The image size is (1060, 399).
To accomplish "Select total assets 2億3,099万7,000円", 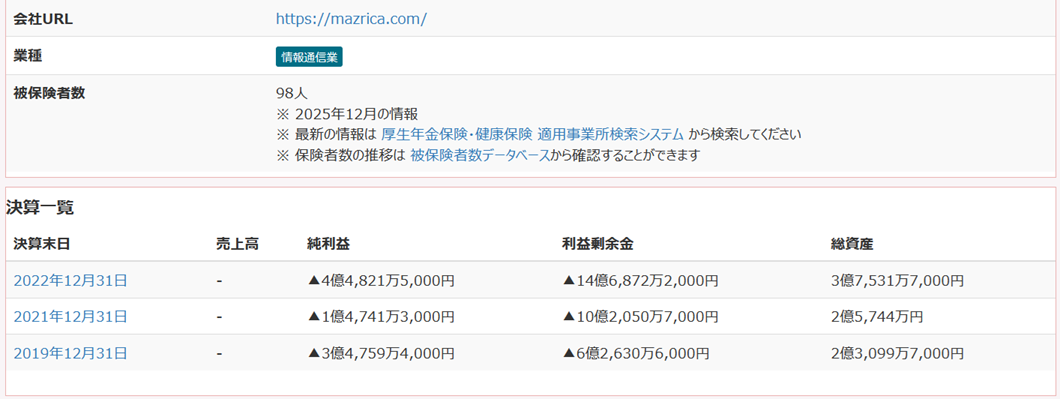I will [x=898, y=353].
